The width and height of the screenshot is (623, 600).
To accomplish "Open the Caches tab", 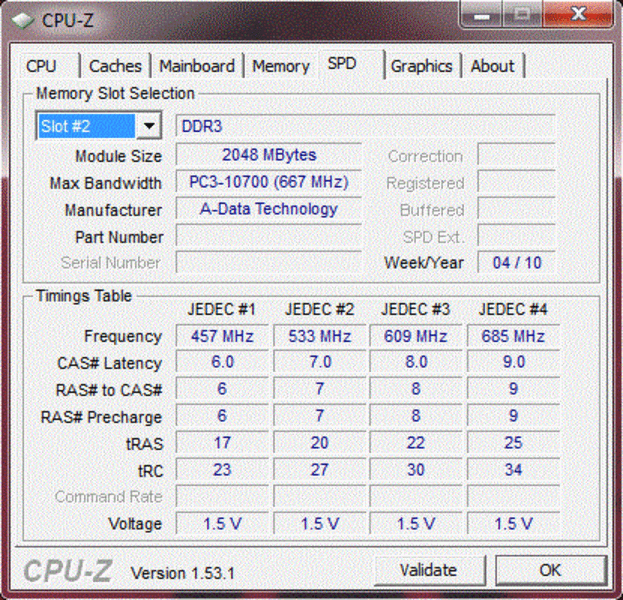I will pos(115,66).
